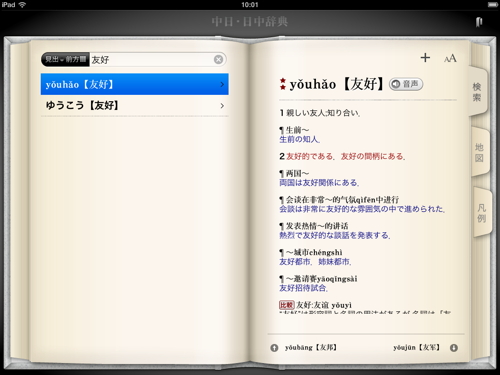Tap translation 熱烈で友好的な談話を発表する
Image resolution: width=500 pixels, height=375 pixels.
click(x=335, y=236)
